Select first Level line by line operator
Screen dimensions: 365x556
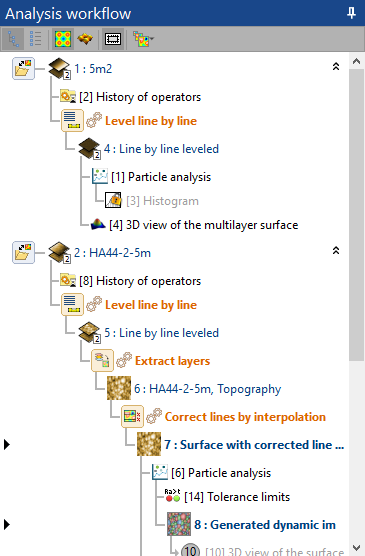[151, 121]
